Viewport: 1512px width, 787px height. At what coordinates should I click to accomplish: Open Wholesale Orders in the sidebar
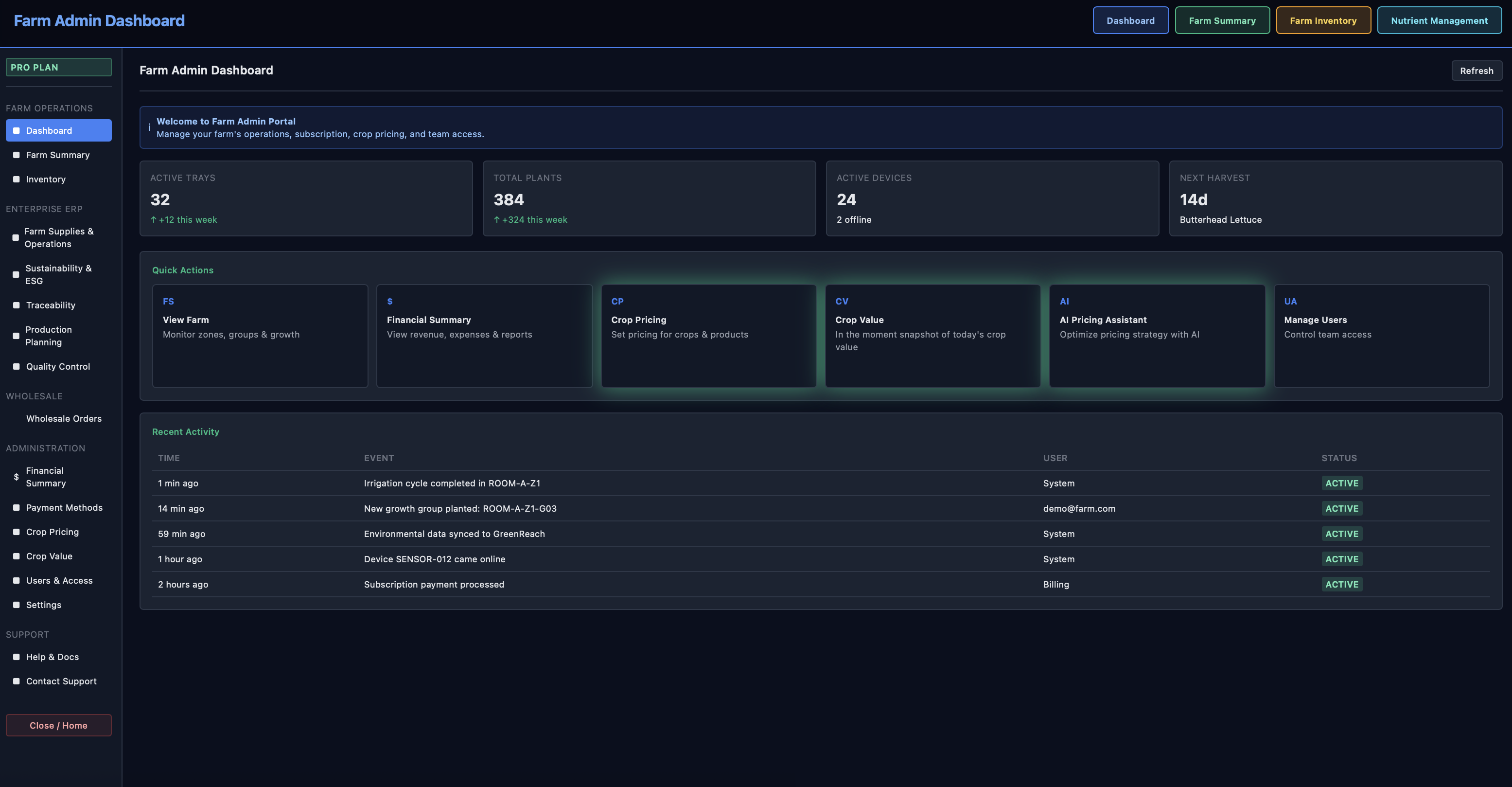tap(64, 418)
